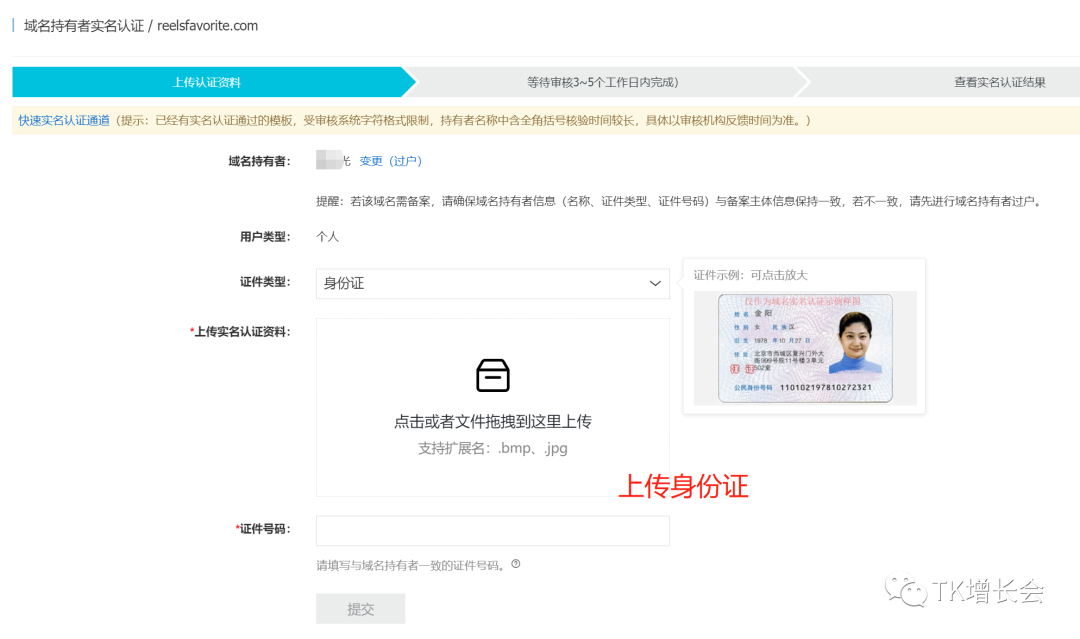Click the red 上传身份证 annotation text
1080x639 pixels.
click(682, 485)
